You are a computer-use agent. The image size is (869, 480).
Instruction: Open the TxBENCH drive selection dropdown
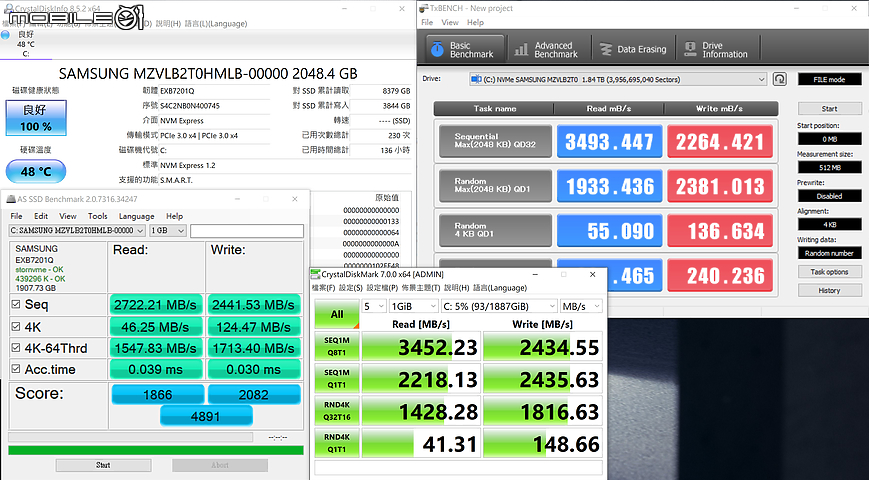618,79
